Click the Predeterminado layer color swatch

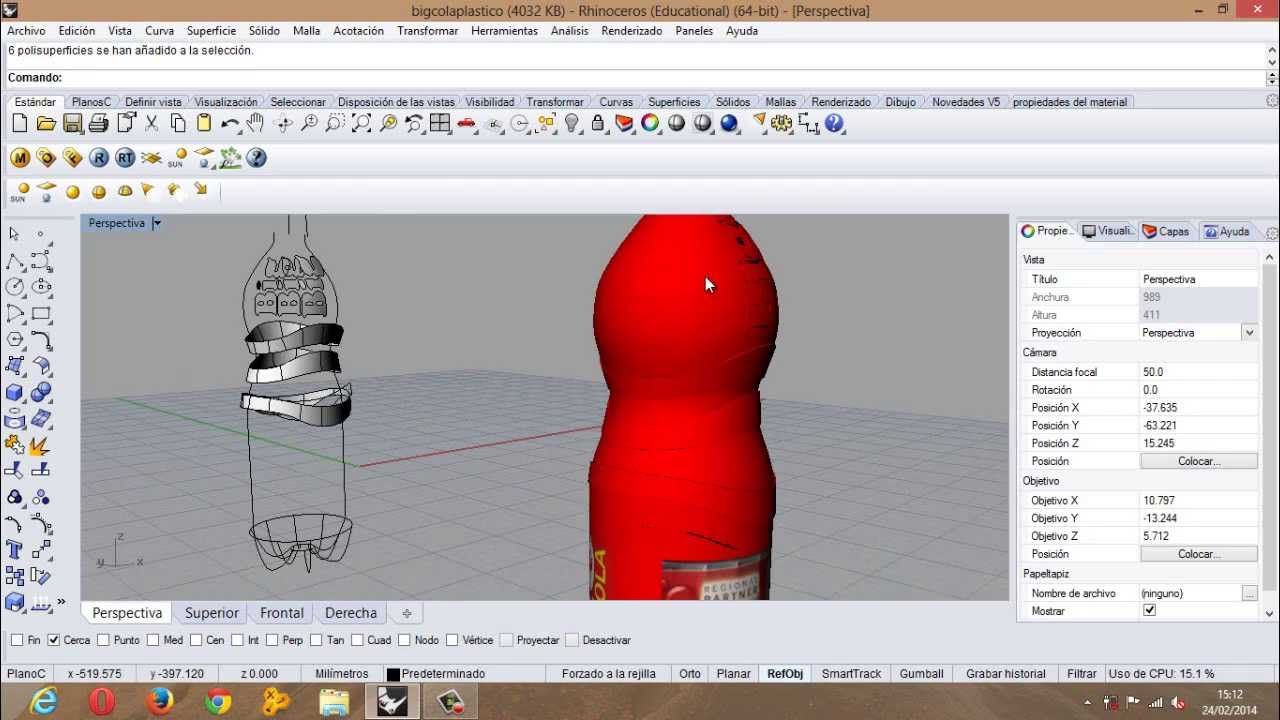[x=393, y=675]
